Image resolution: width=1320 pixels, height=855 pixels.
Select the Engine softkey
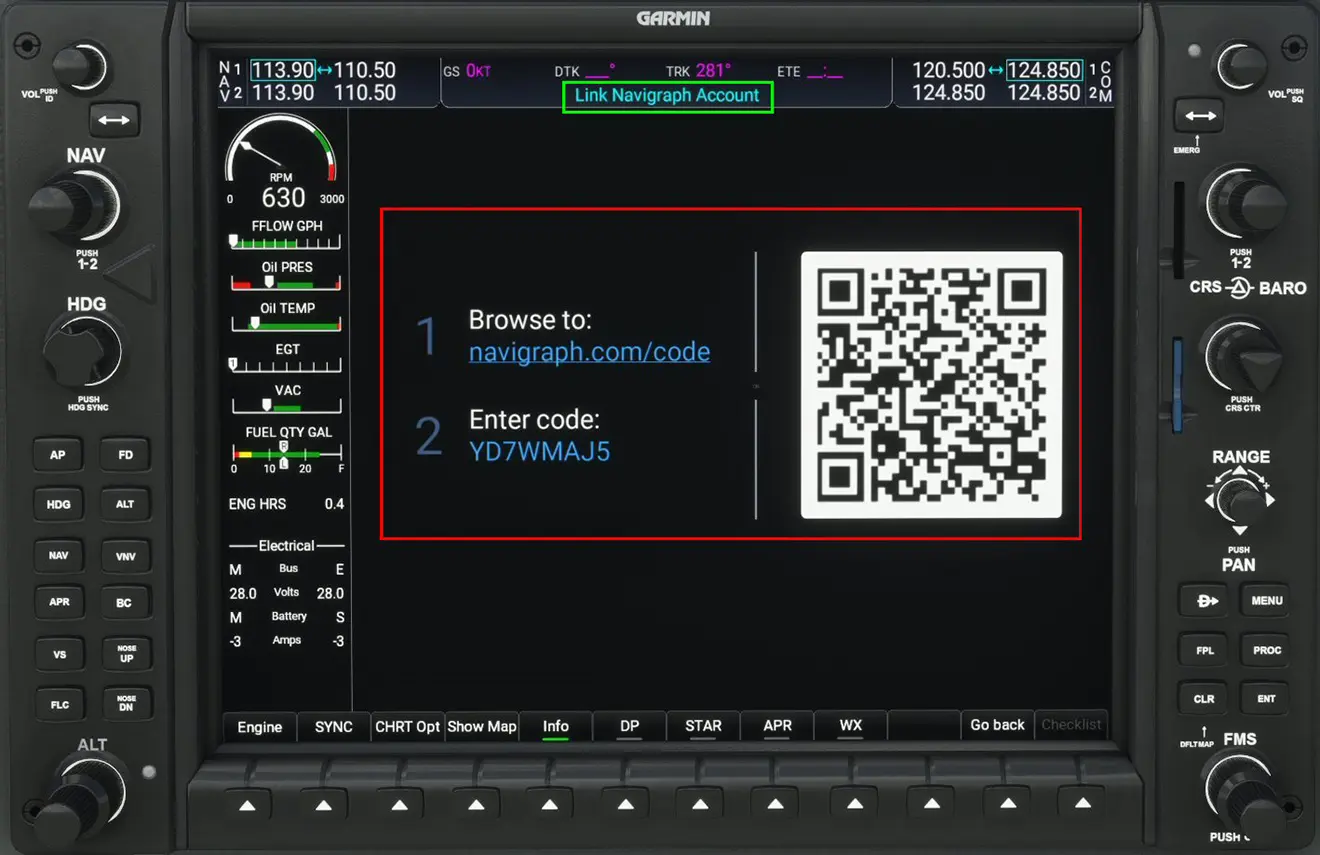coord(259,727)
